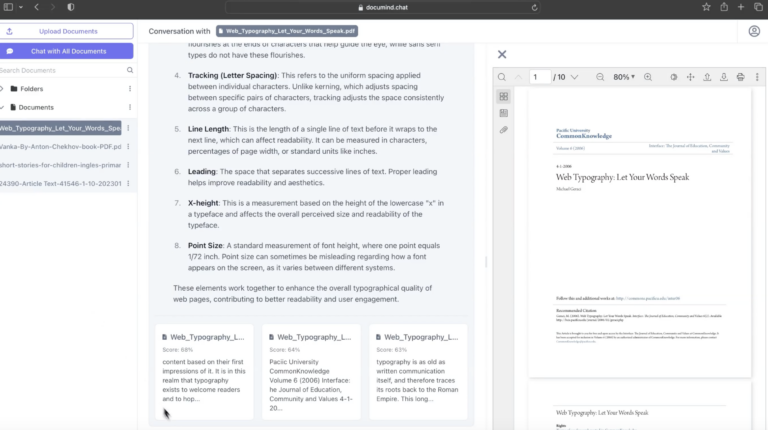Click the Upload Documents button
The height and width of the screenshot is (430, 768).
pyautogui.click(x=66, y=31)
